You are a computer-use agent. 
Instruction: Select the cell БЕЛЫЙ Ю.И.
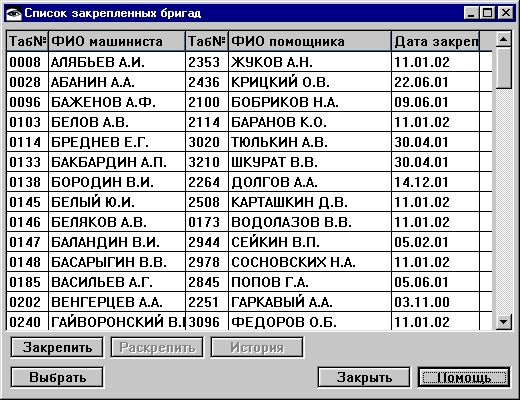[x=117, y=202]
